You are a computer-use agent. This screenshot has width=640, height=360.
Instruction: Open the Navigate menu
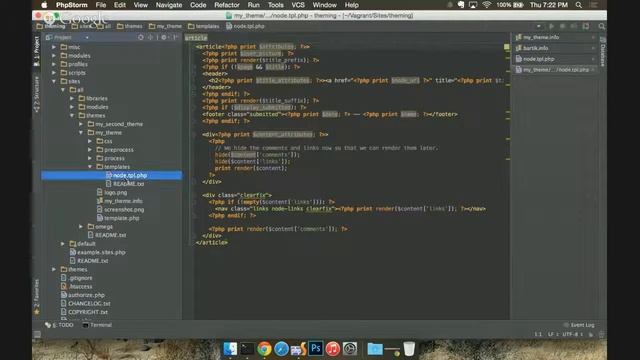(169, 5)
